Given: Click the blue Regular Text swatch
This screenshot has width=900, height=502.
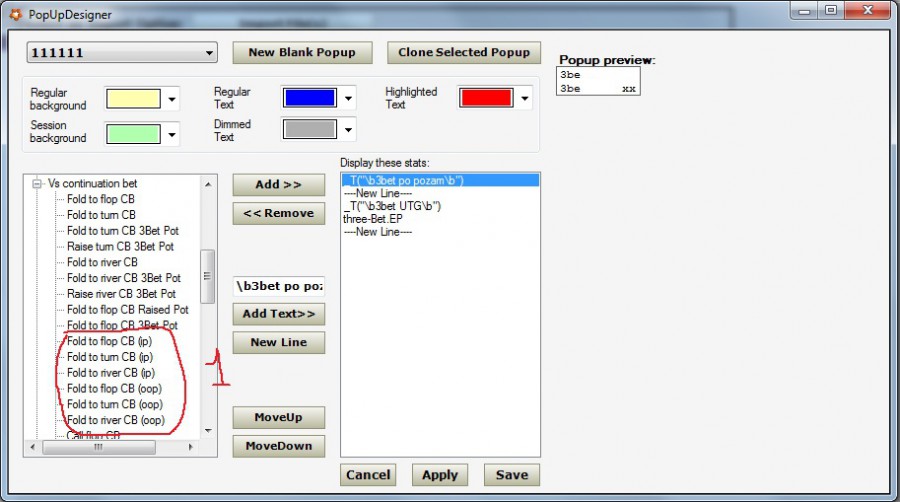Looking at the screenshot, I should tap(310, 98).
